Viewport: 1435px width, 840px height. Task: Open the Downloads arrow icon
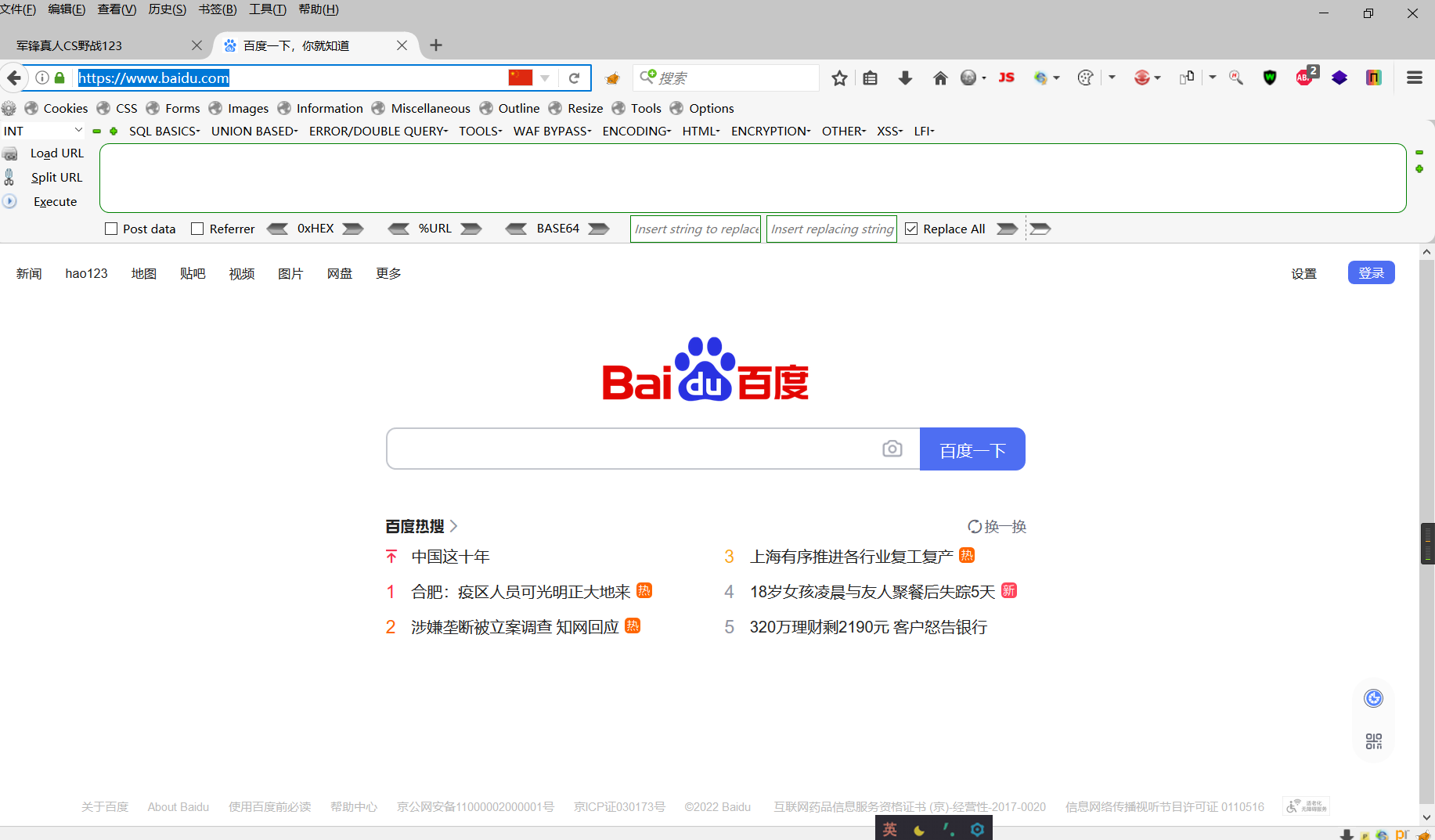coord(905,78)
